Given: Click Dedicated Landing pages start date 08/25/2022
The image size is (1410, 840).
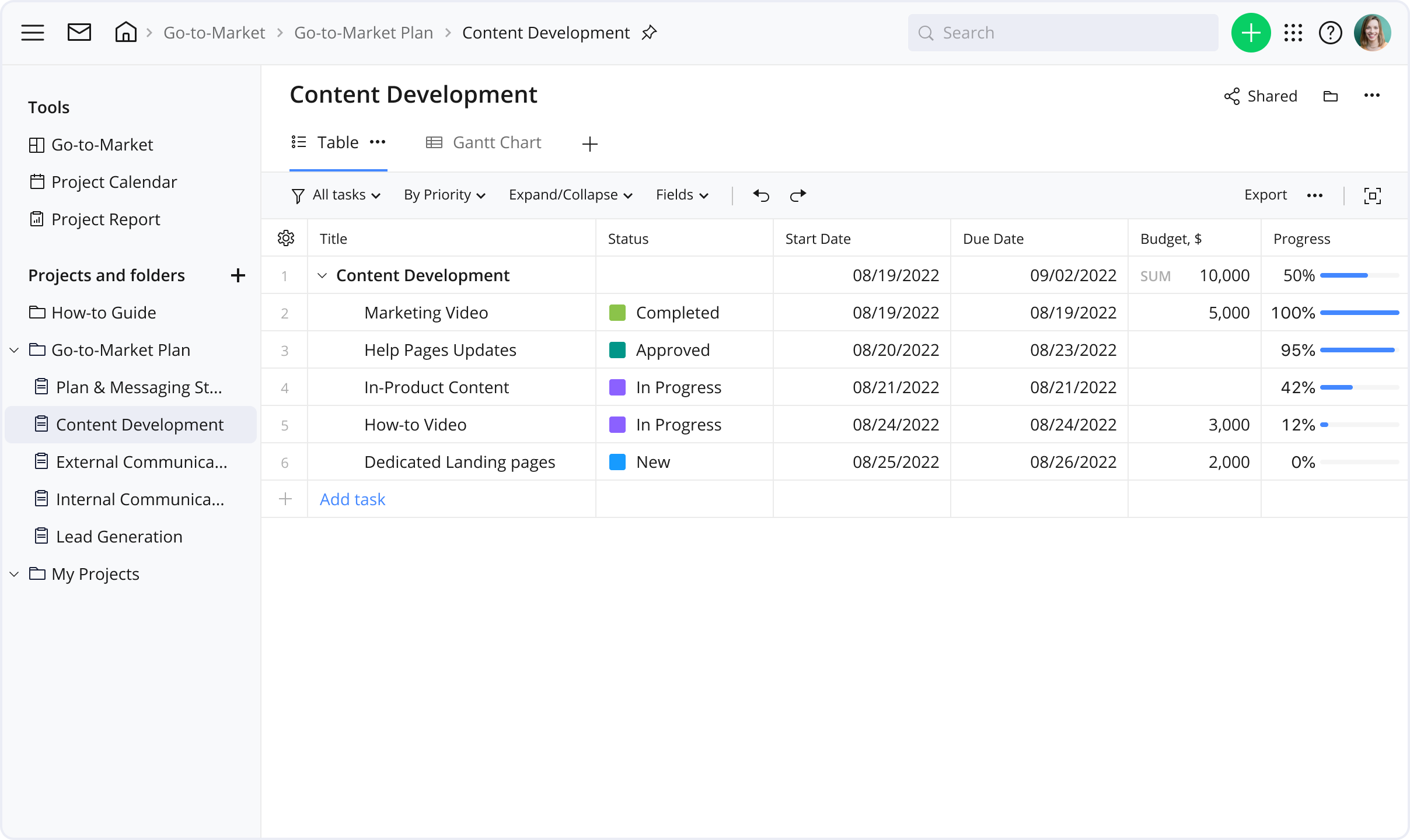Looking at the screenshot, I should [x=895, y=462].
